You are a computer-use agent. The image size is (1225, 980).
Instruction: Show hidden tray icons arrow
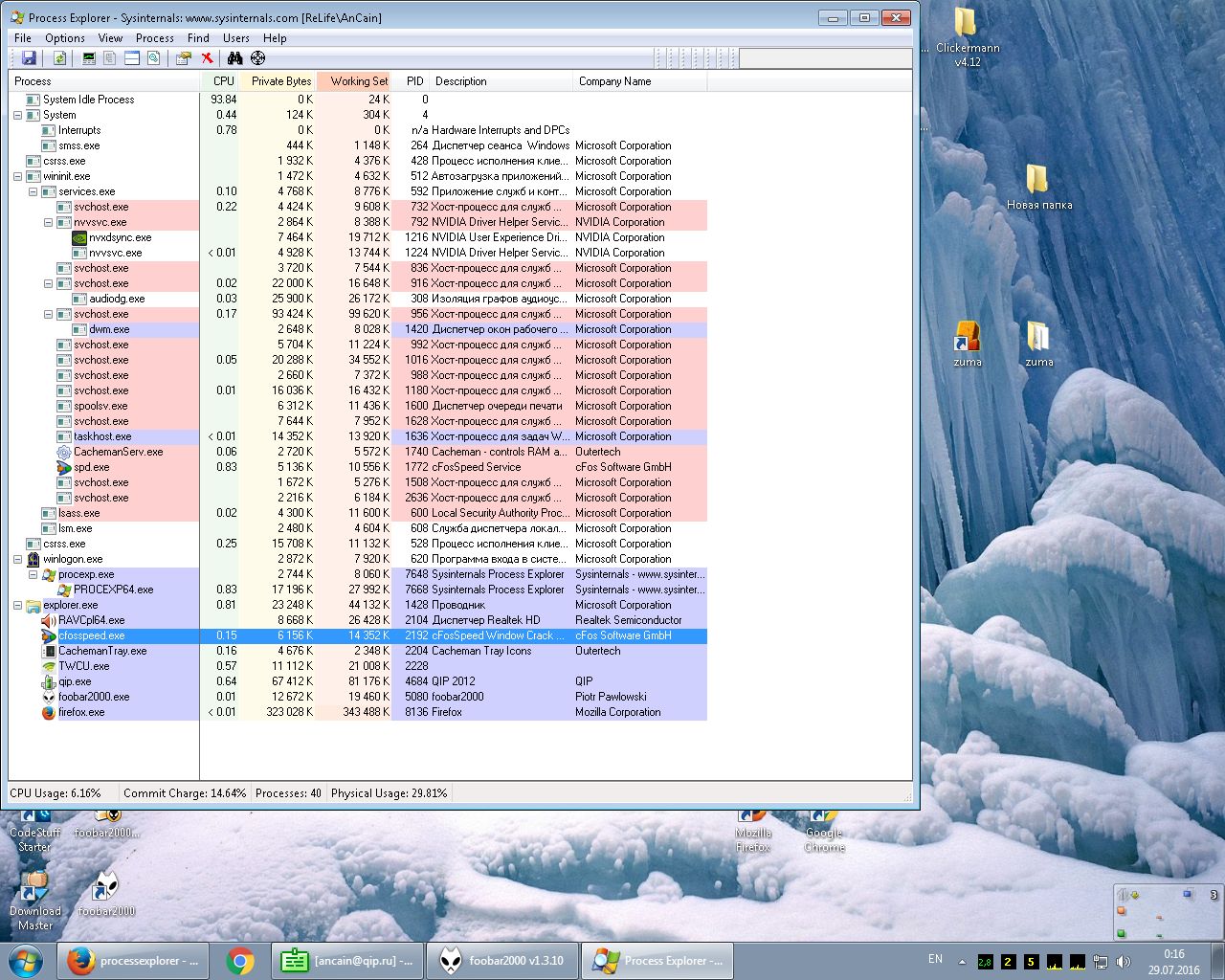click(x=961, y=962)
